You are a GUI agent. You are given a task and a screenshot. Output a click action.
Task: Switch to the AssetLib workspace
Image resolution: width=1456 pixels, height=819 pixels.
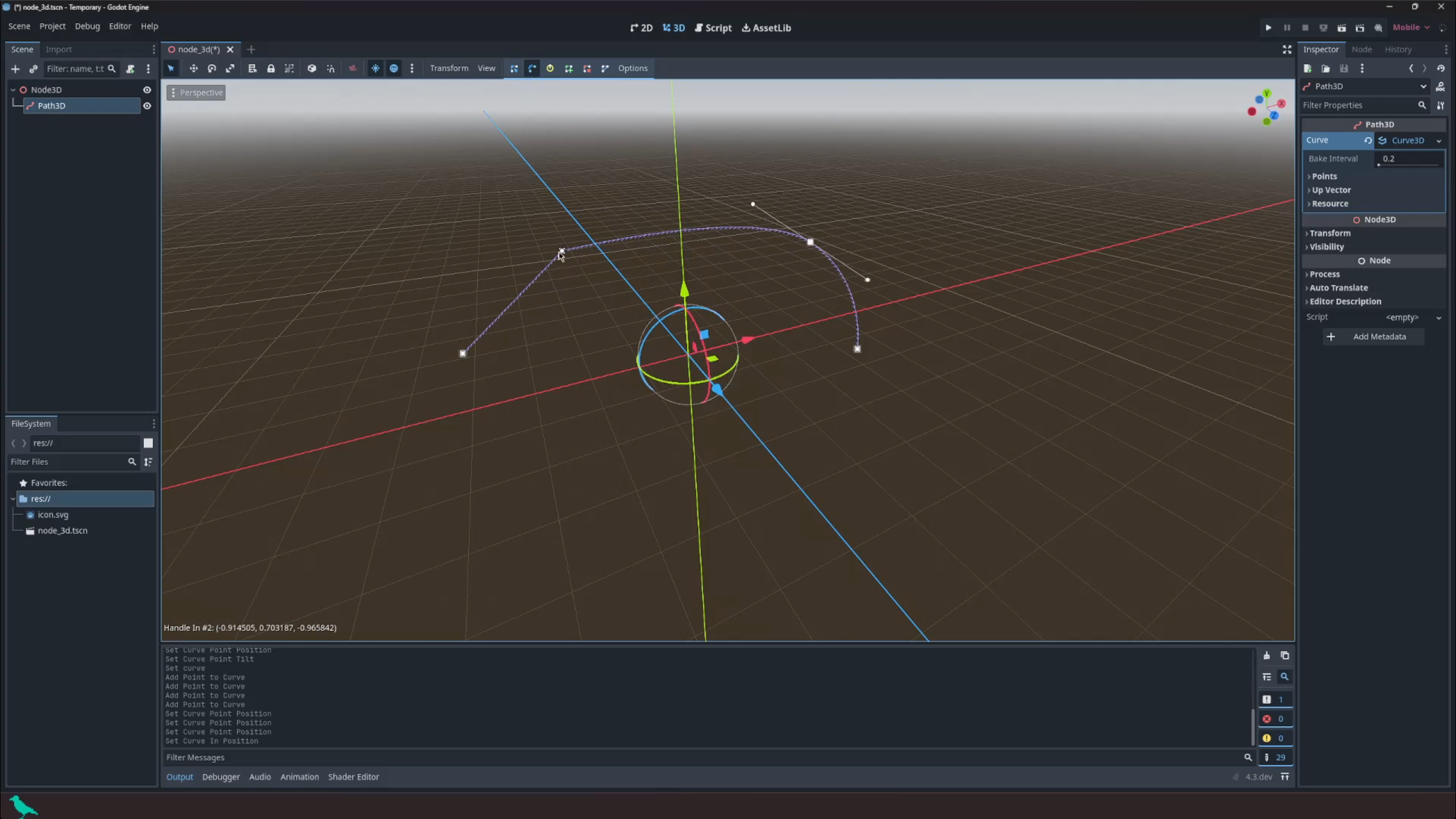tap(766, 28)
